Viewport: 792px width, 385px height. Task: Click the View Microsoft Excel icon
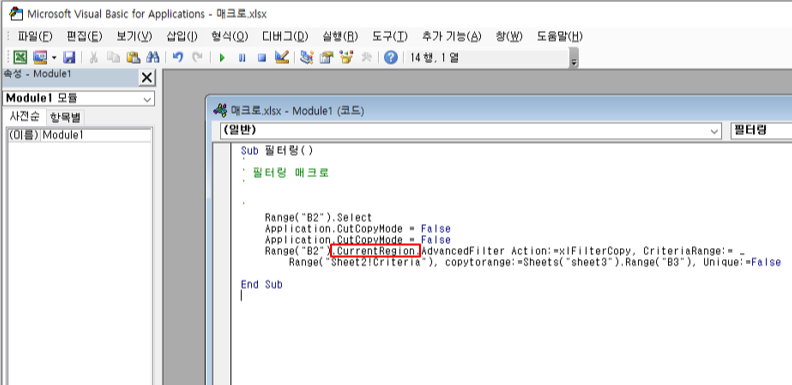20,58
